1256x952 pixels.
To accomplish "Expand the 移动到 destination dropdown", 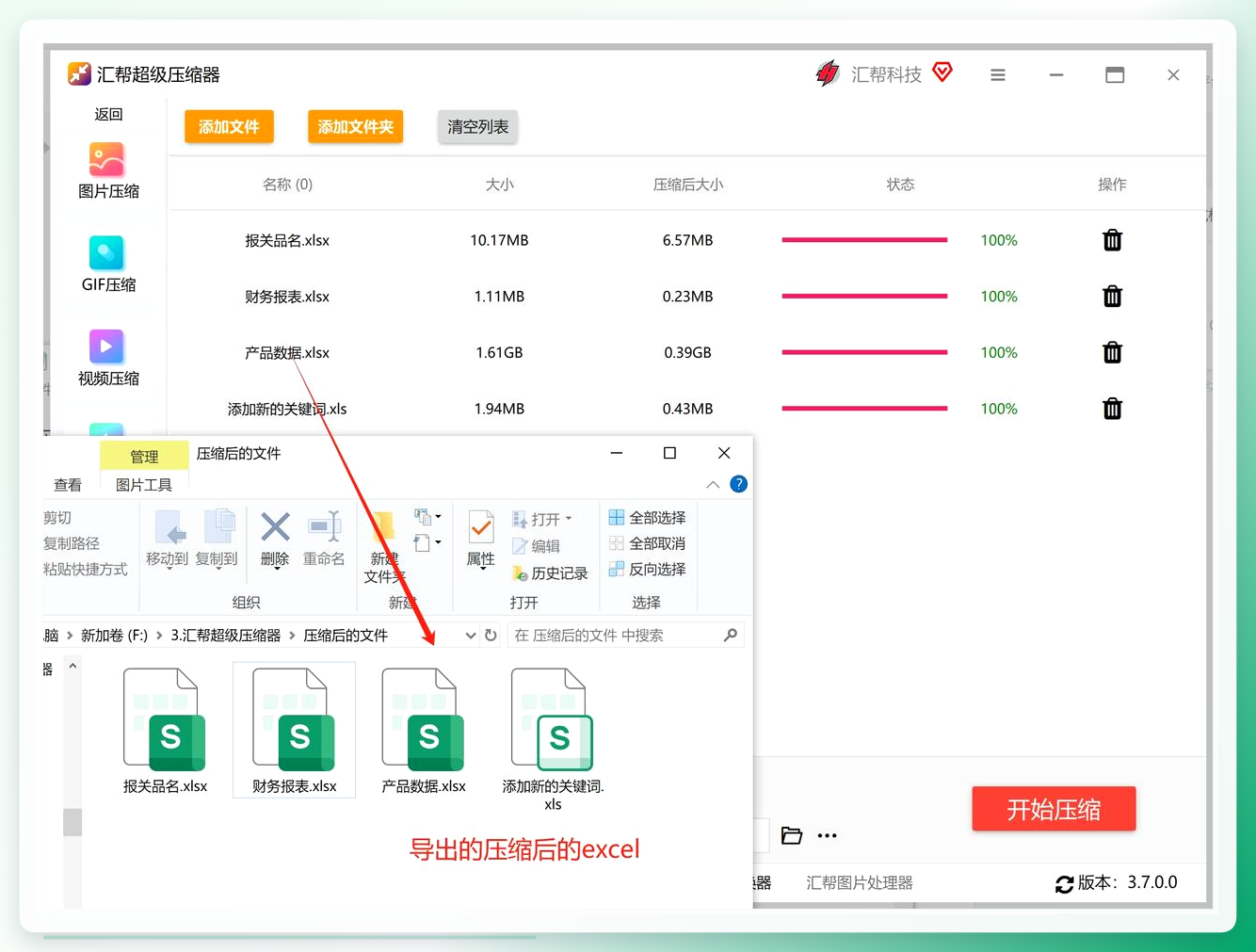I will pos(168,568).
